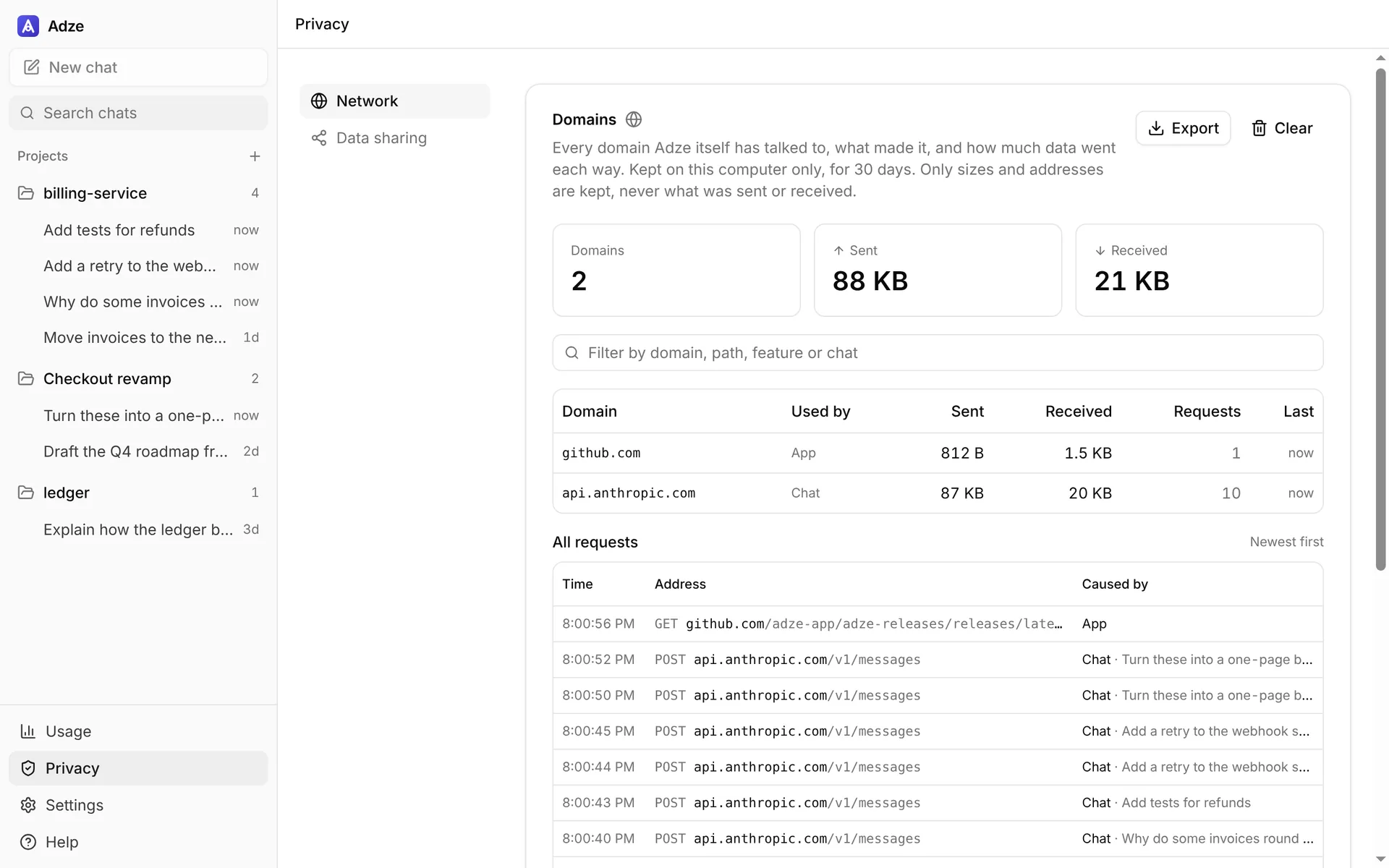Collapse the Checkout revamp project
The image size is (1389, 868).
138,378
